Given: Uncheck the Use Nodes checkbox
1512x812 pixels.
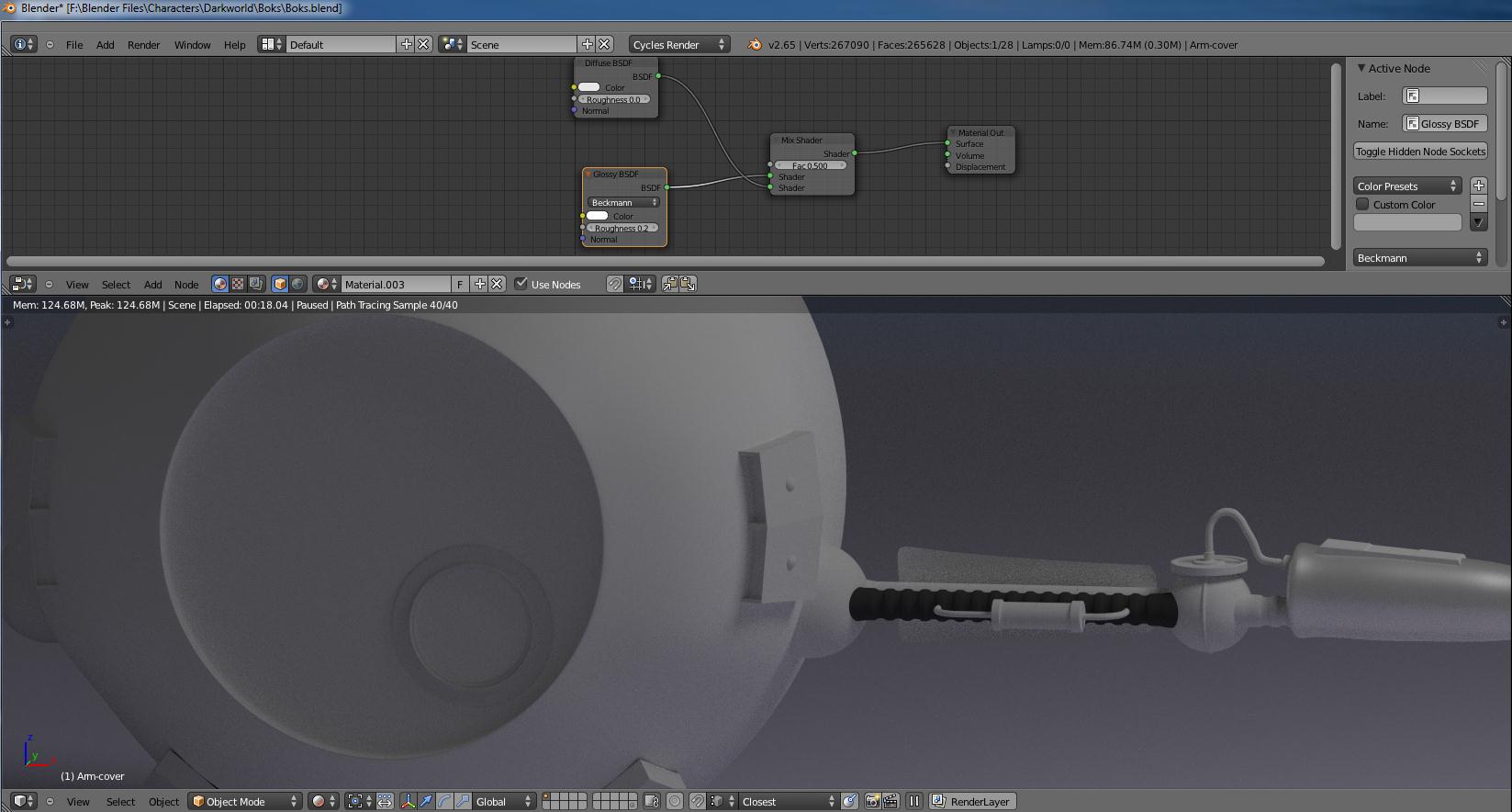Looking at the screenshot, I should (521, 284).
